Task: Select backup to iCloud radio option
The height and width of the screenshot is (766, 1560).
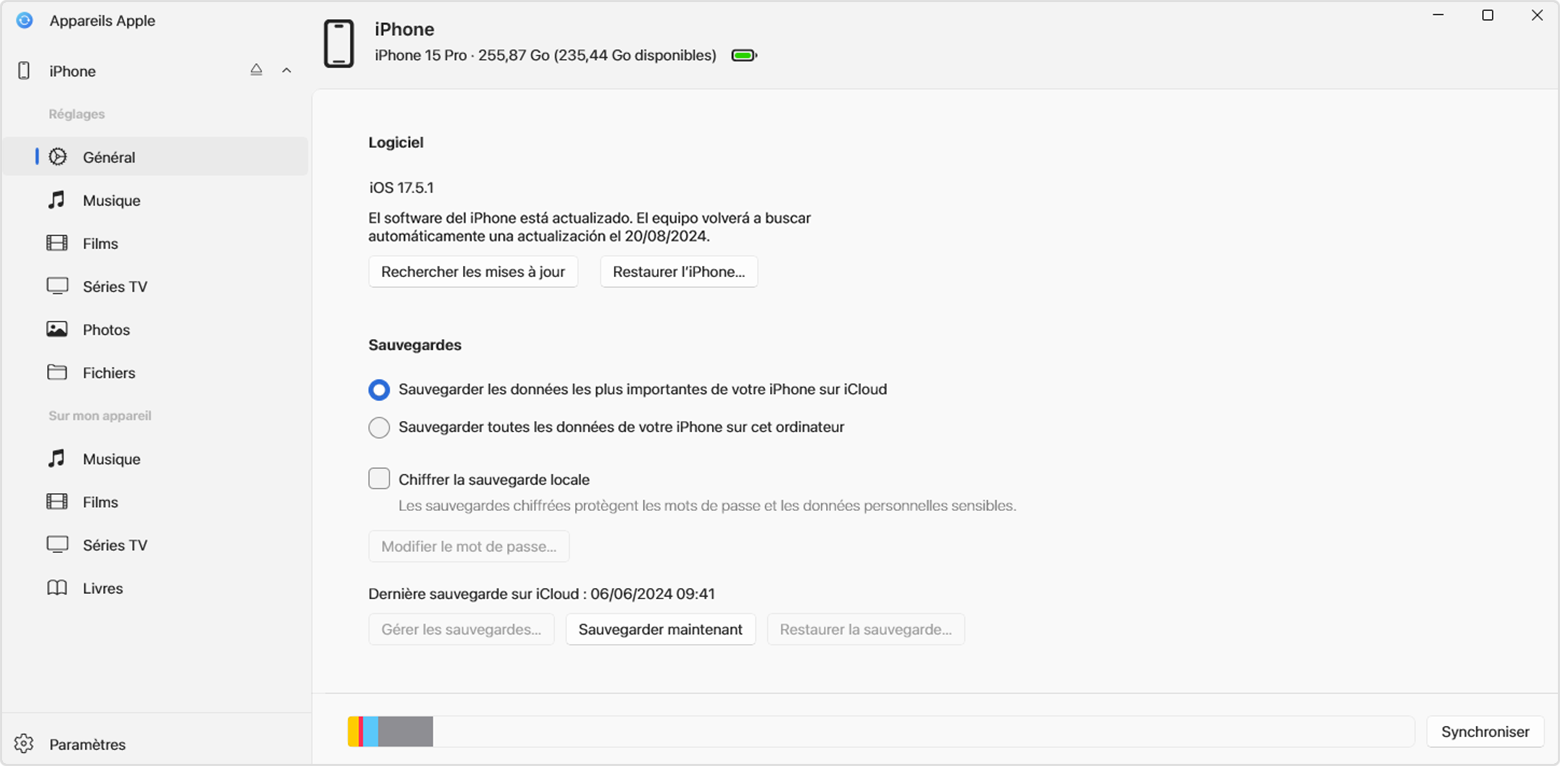Action: tap(379, 389)
